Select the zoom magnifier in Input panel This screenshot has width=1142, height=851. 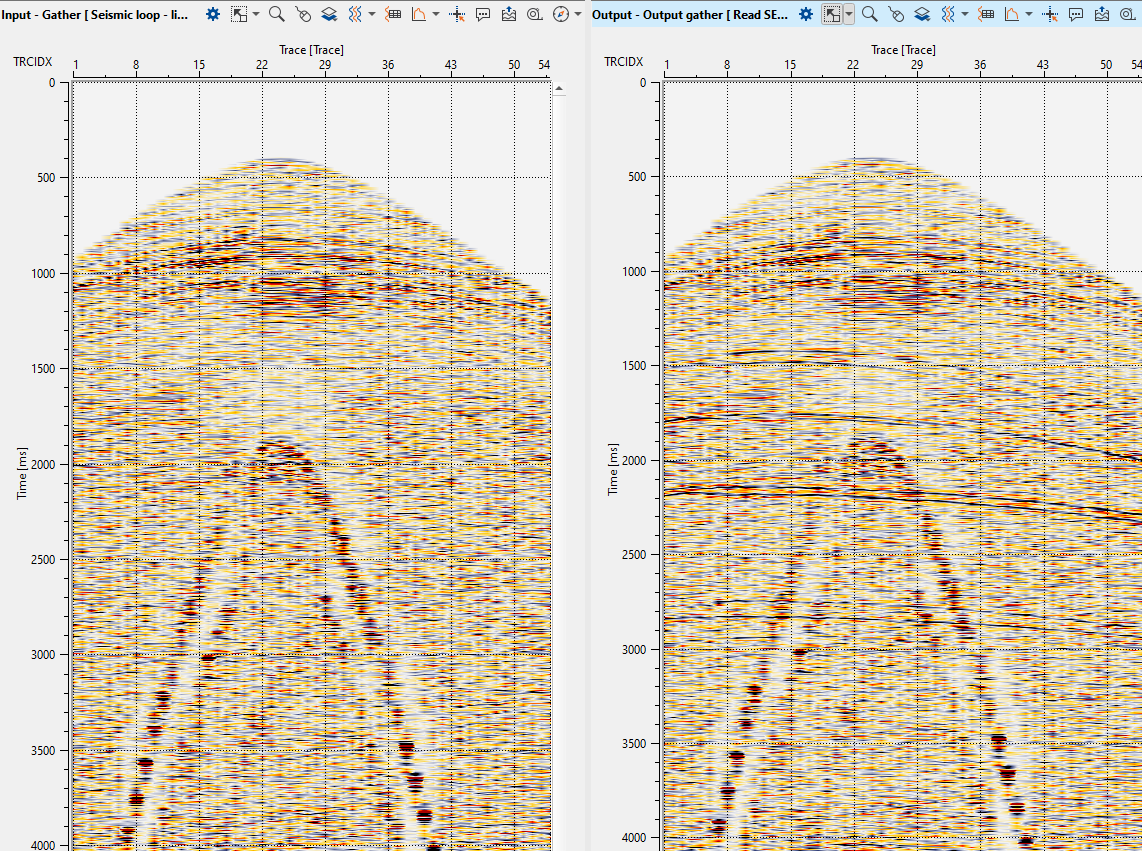tap(276, 14)
